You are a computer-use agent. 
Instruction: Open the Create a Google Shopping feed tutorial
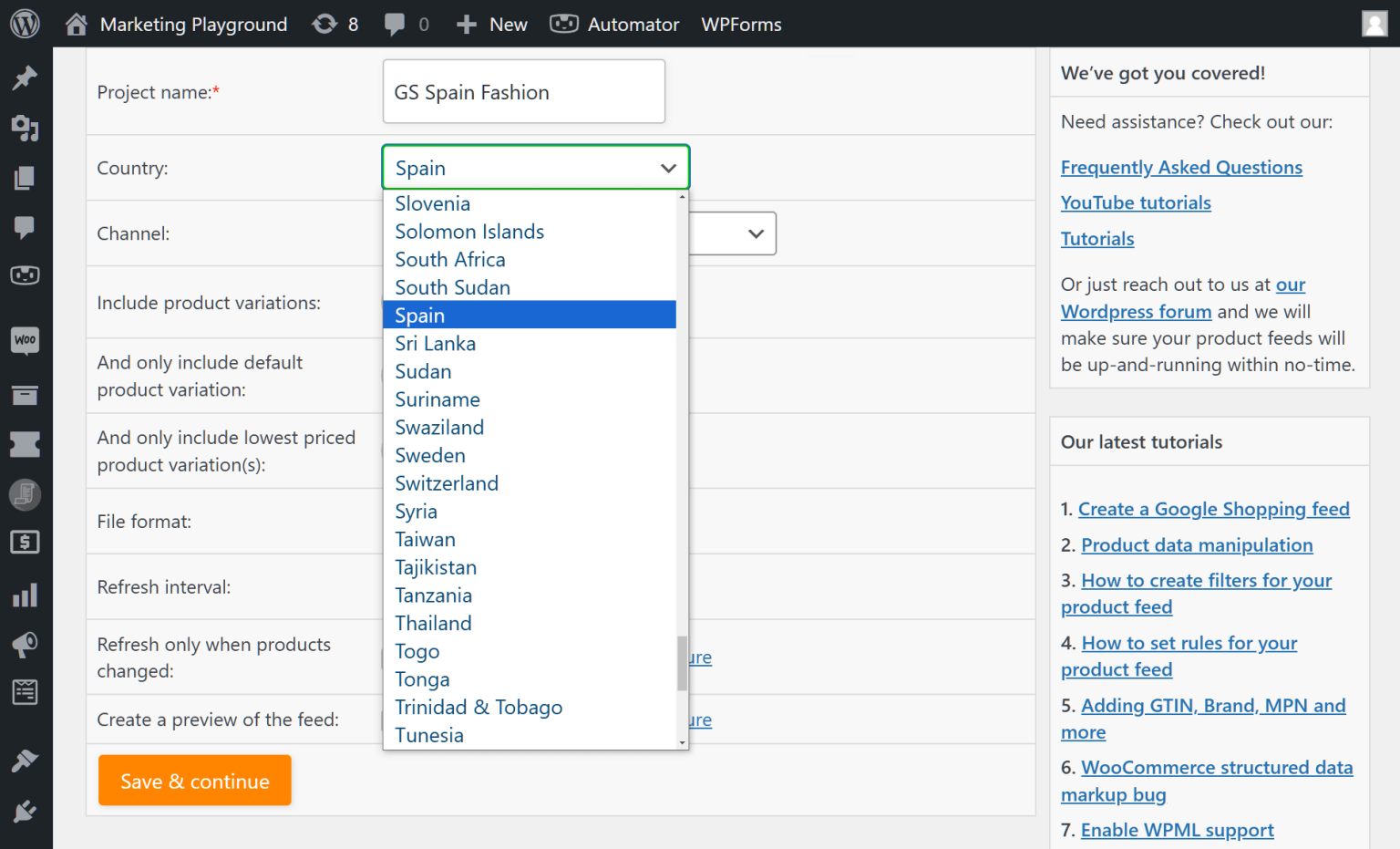point(1213,509)
